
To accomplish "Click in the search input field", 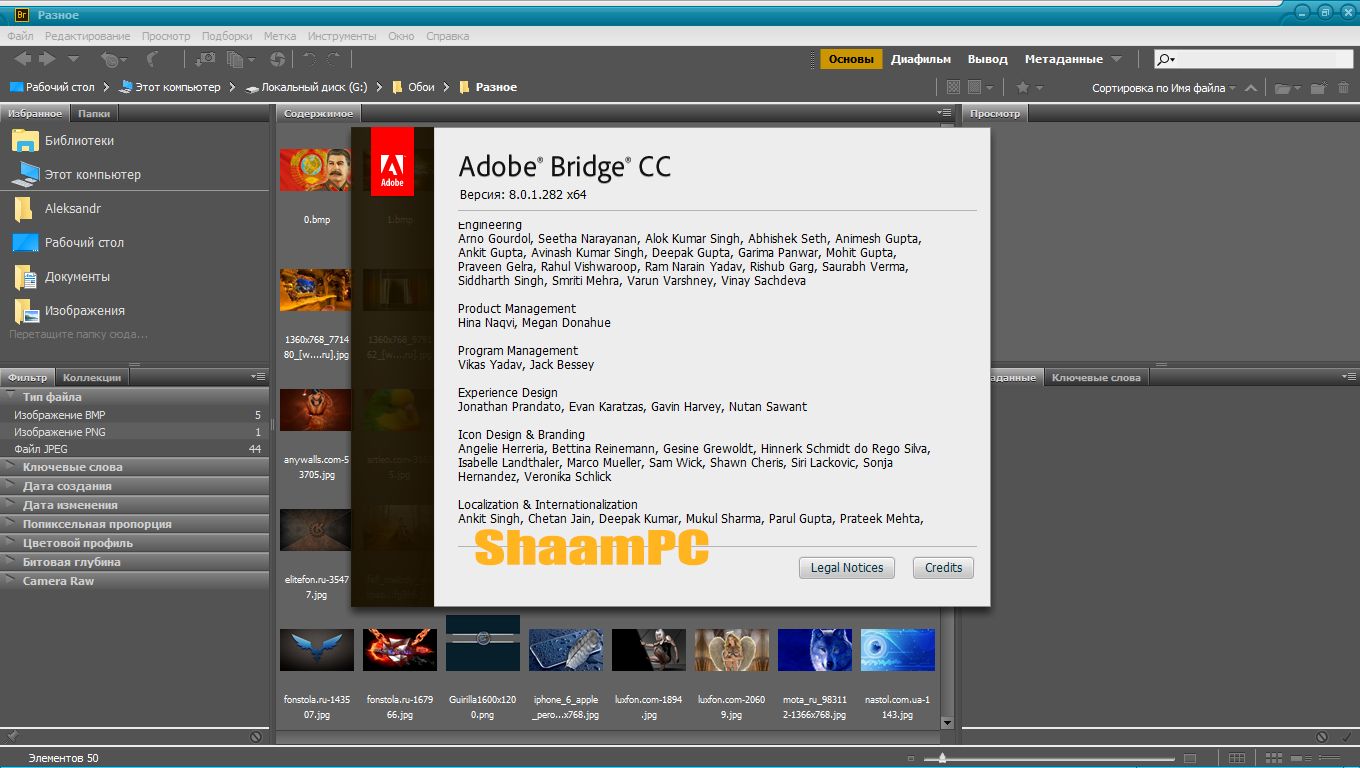I will pos(1265,60).
